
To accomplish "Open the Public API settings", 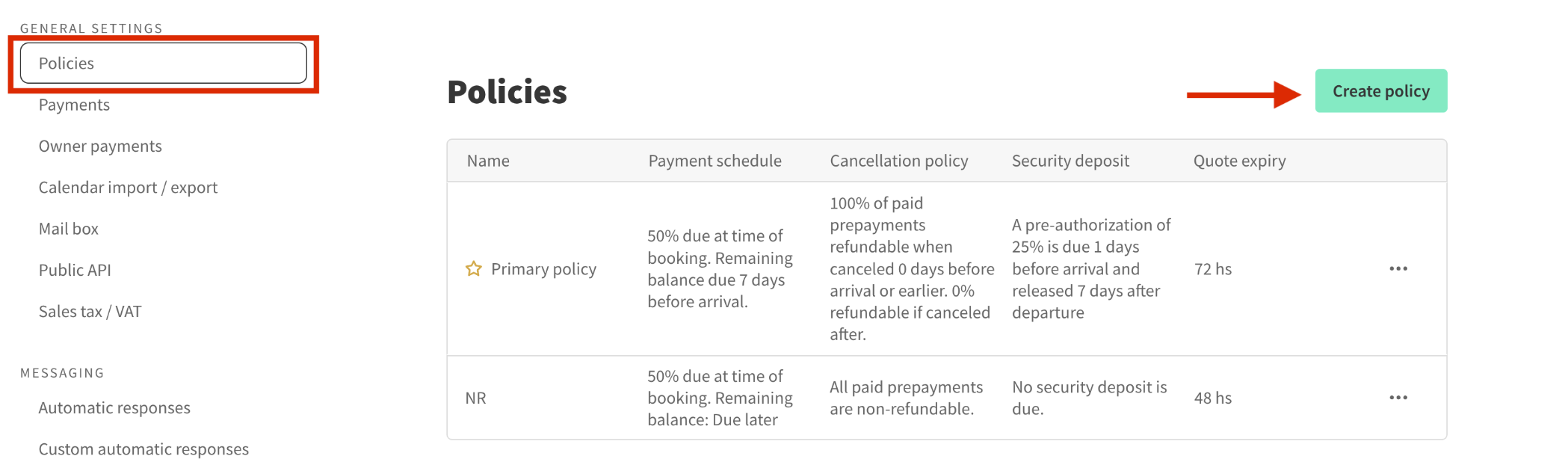I will point(75,270).
